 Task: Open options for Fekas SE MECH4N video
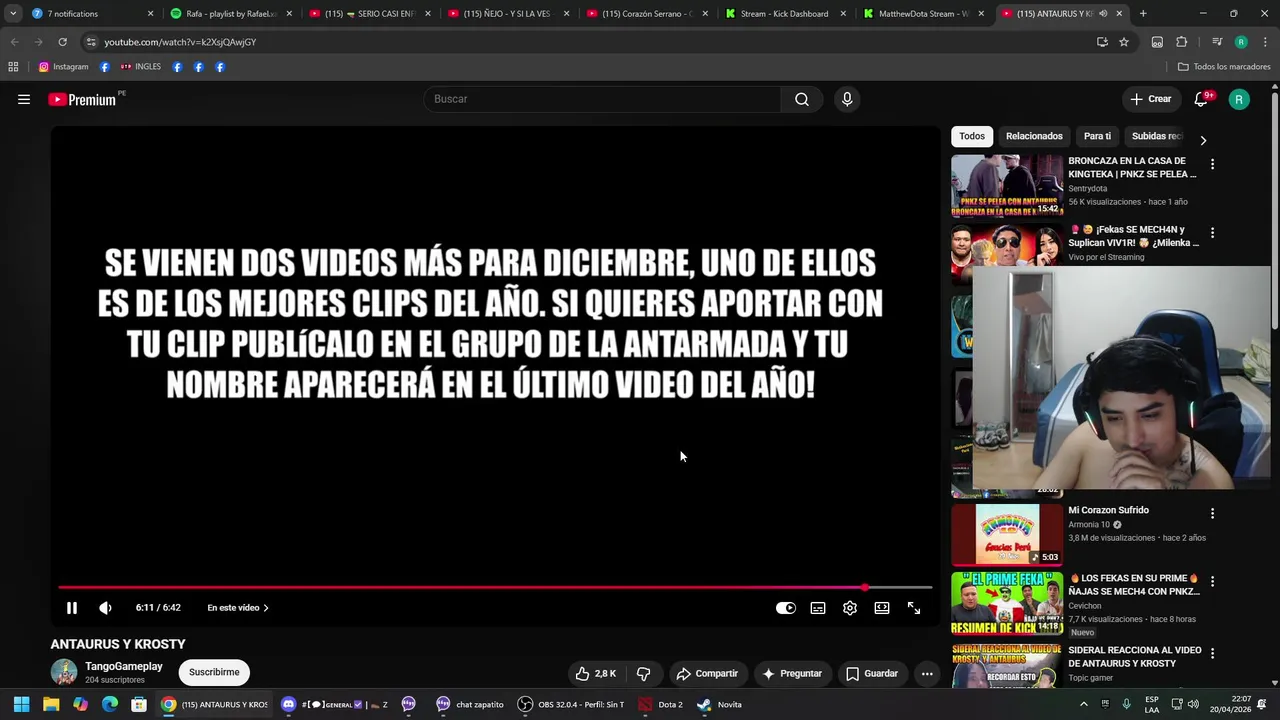click(1212, 233)
